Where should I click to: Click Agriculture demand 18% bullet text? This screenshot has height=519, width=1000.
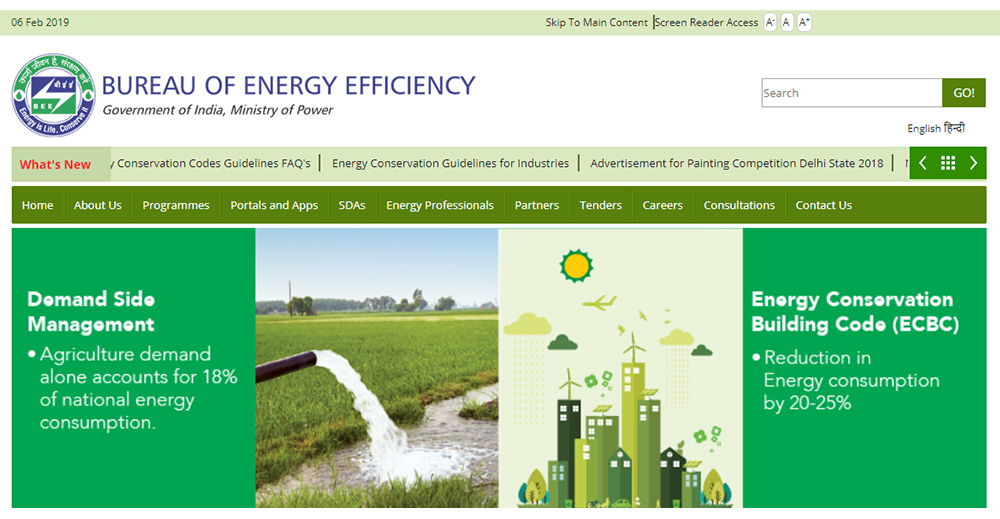click(x=133, y=388)
